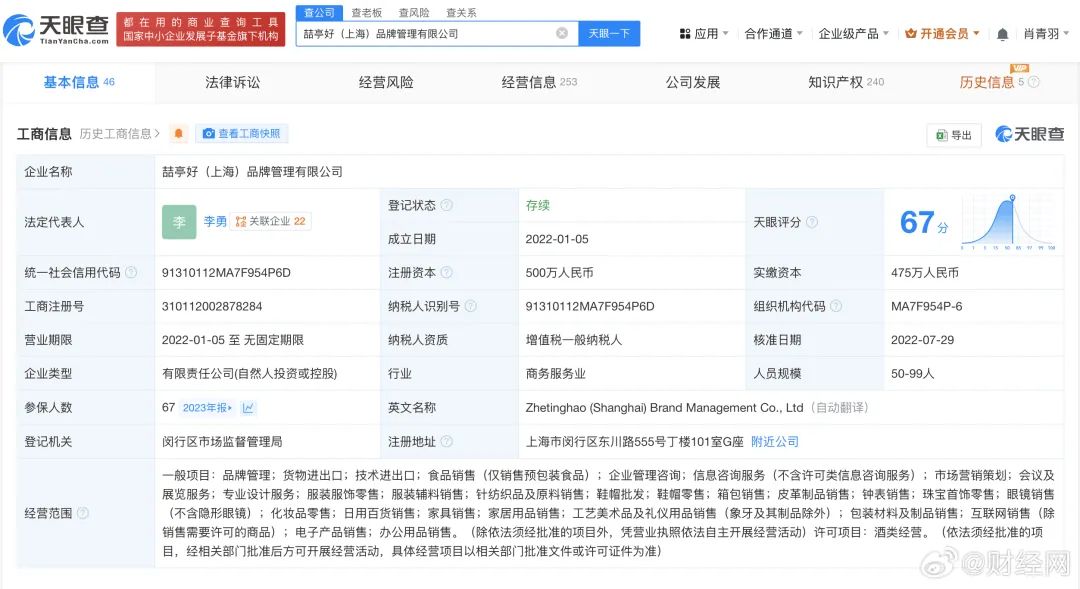This screenshot has width=1080, height=589.
Task: Switch to the 法律诉讼 tab
Action: [232, 82]
